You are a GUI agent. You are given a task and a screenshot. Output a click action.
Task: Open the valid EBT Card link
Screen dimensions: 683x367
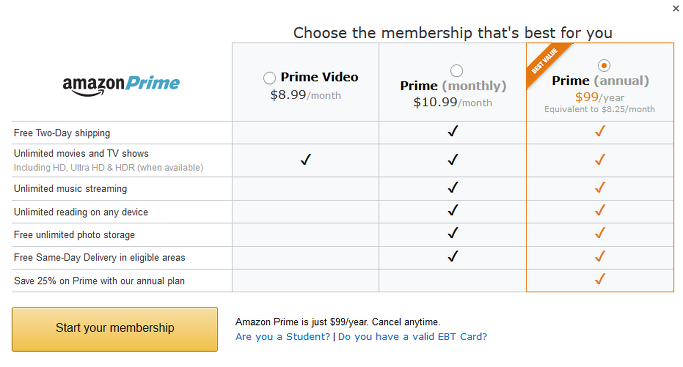point(413,337)
